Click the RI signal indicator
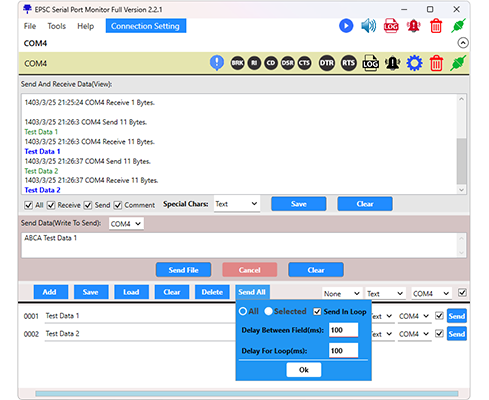 point(254,63)
